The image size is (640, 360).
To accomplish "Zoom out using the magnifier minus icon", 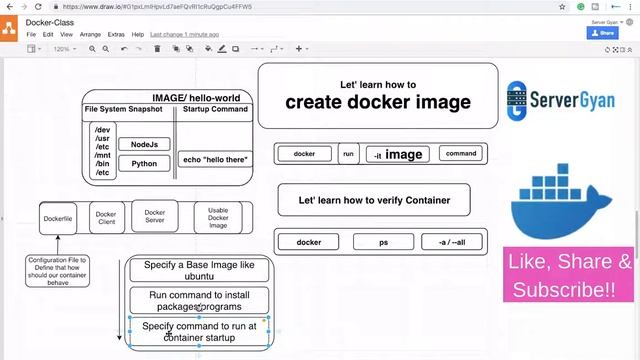I will [x=106, y=49].
